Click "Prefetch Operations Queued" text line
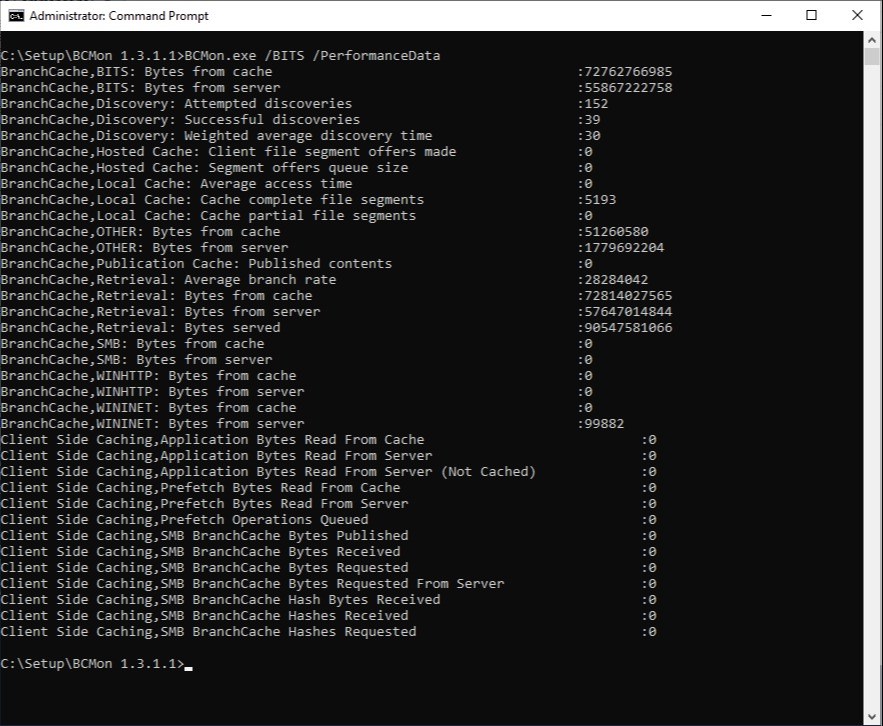The image size is (883, 726). [184, 520]
